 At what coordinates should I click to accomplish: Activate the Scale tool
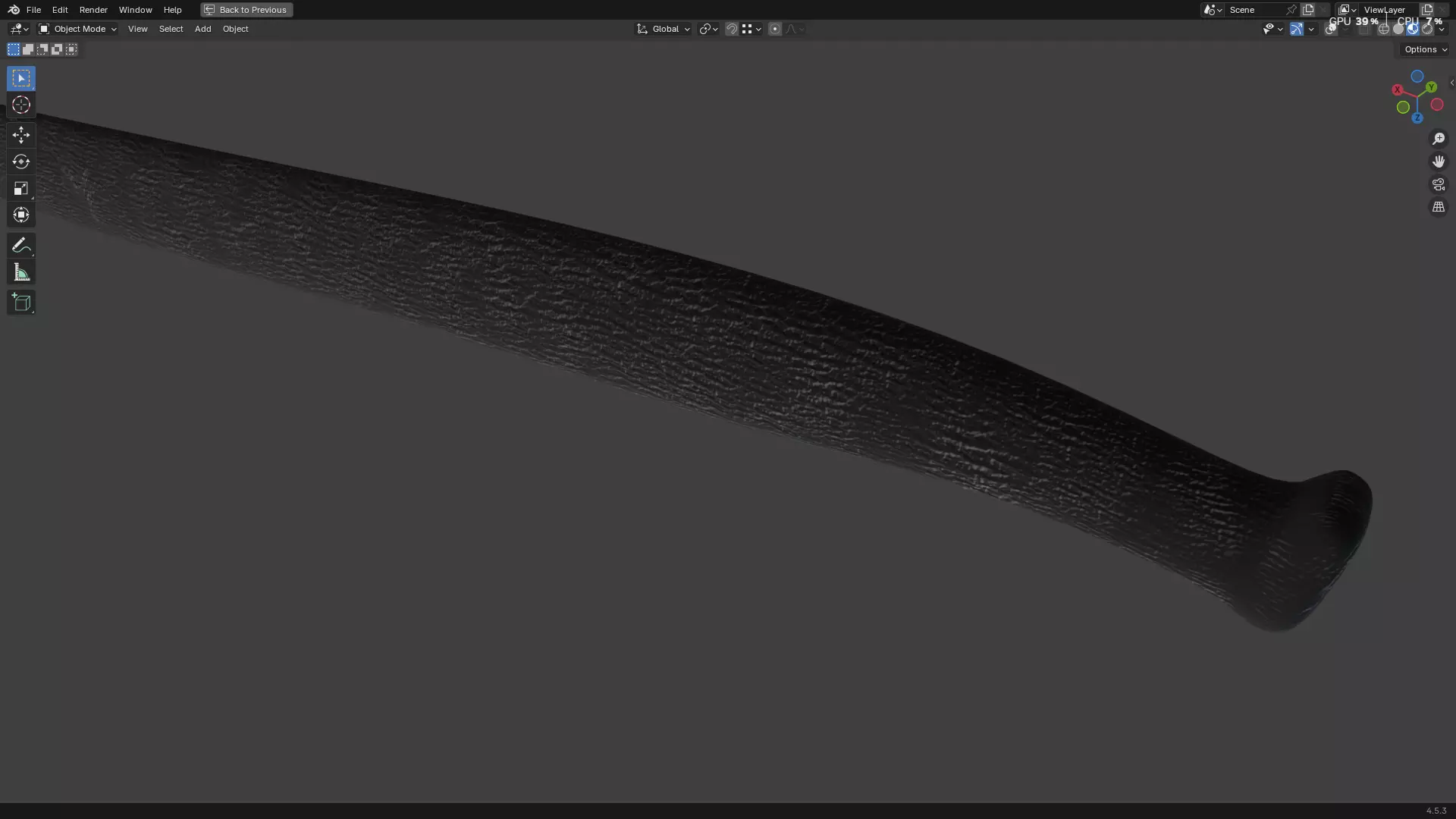pos(21,188)
